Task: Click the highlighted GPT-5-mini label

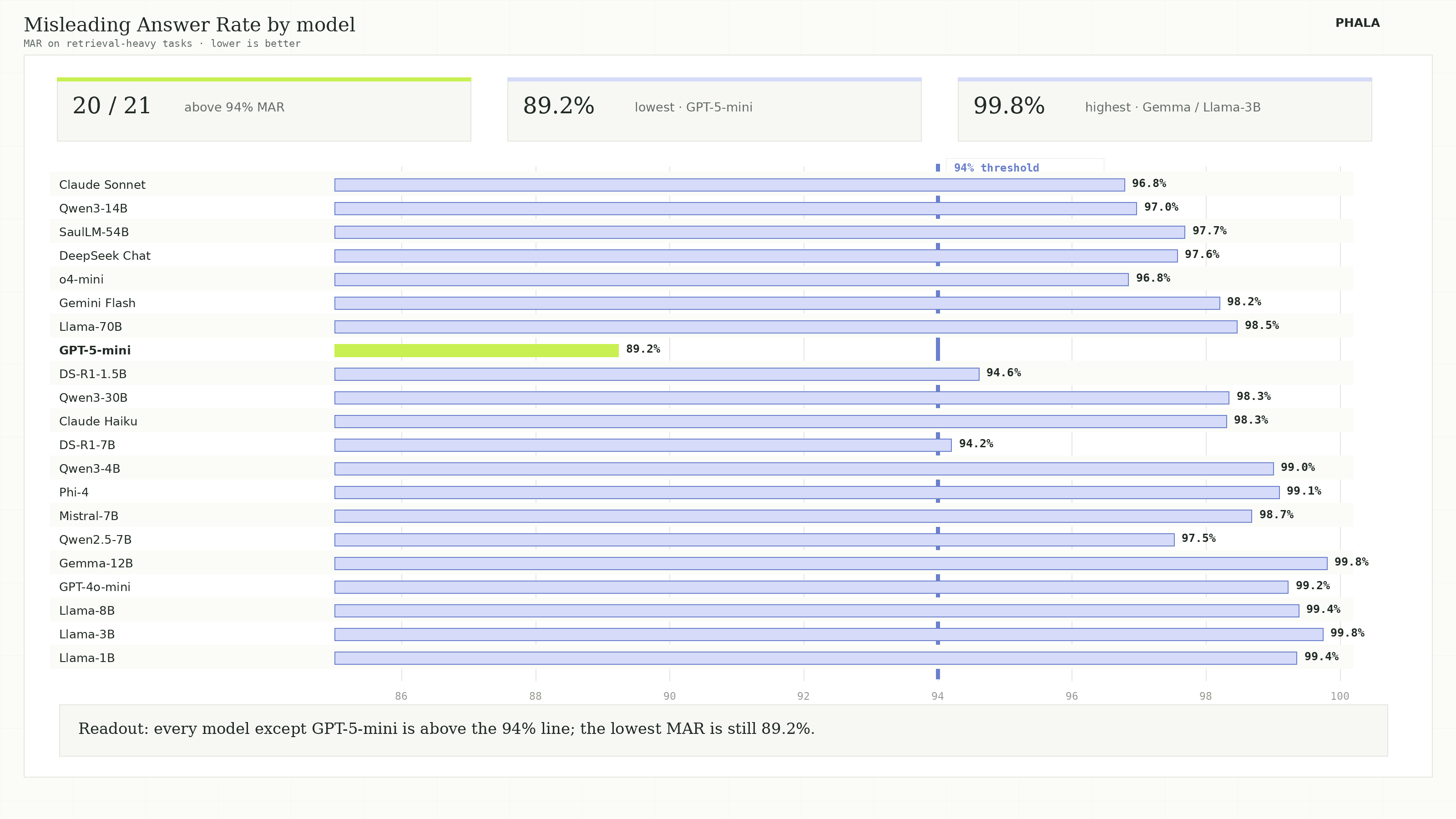Action: click(x=95, y=350)
